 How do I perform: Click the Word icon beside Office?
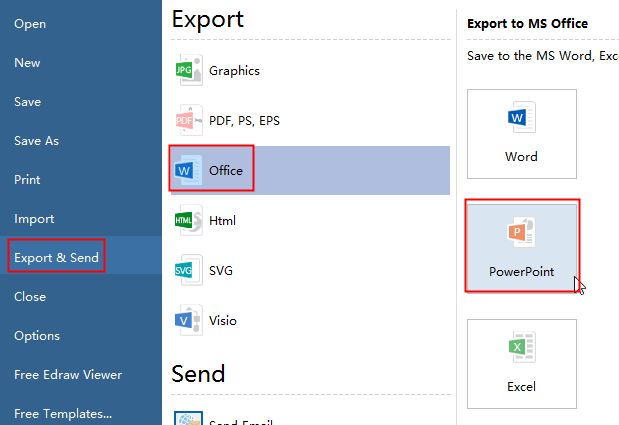pyautogui.click(x=185, y=171)
